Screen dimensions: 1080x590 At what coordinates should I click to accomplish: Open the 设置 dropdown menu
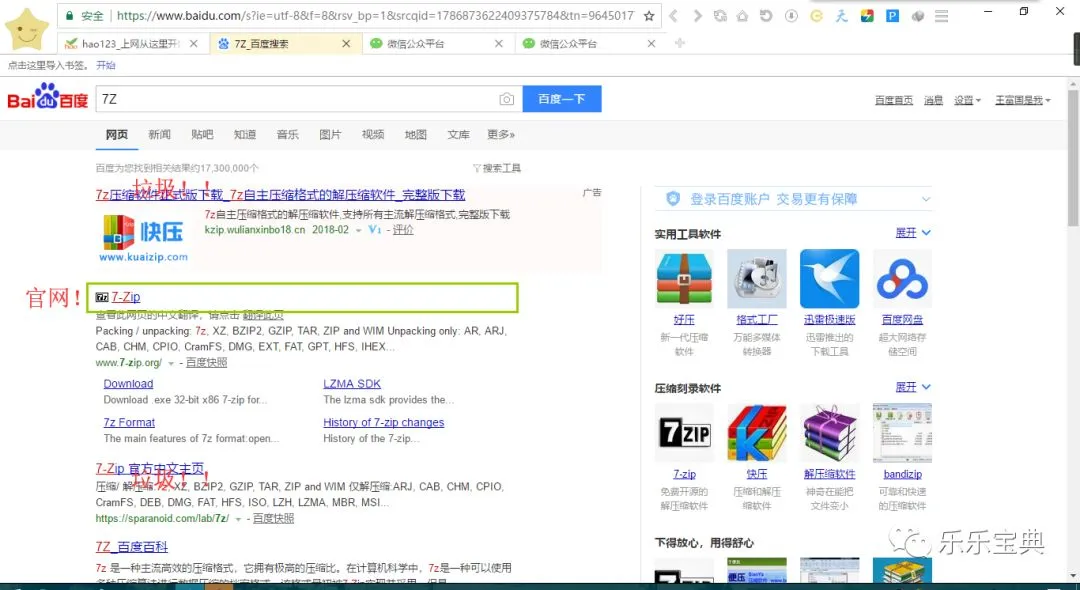[x=967, y=100]
